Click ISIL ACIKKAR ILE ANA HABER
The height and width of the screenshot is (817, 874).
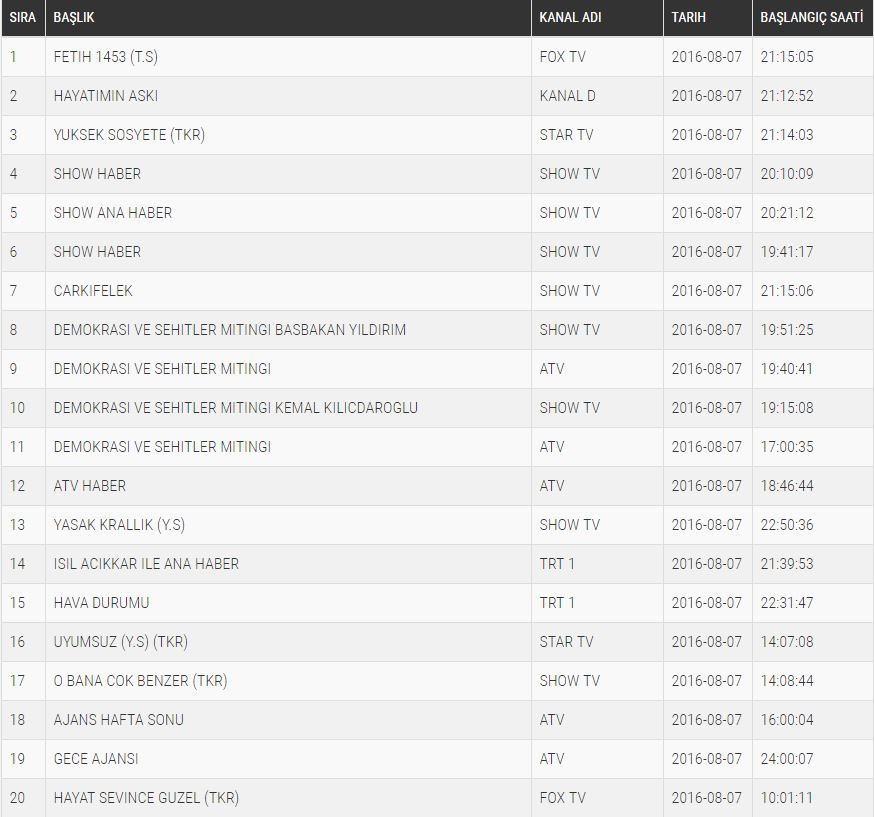(x=146, y=564)
